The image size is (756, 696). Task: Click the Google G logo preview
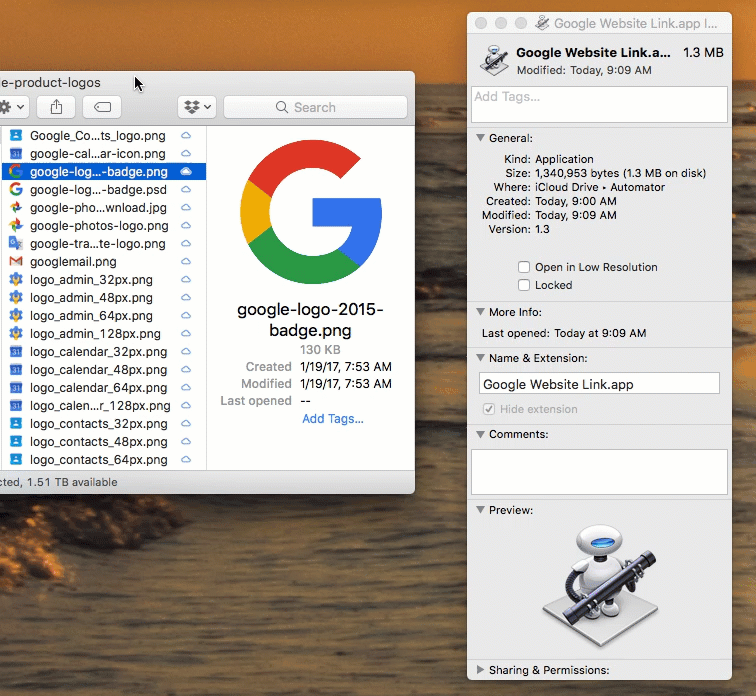pyautogui.click(x=311, y=213)
